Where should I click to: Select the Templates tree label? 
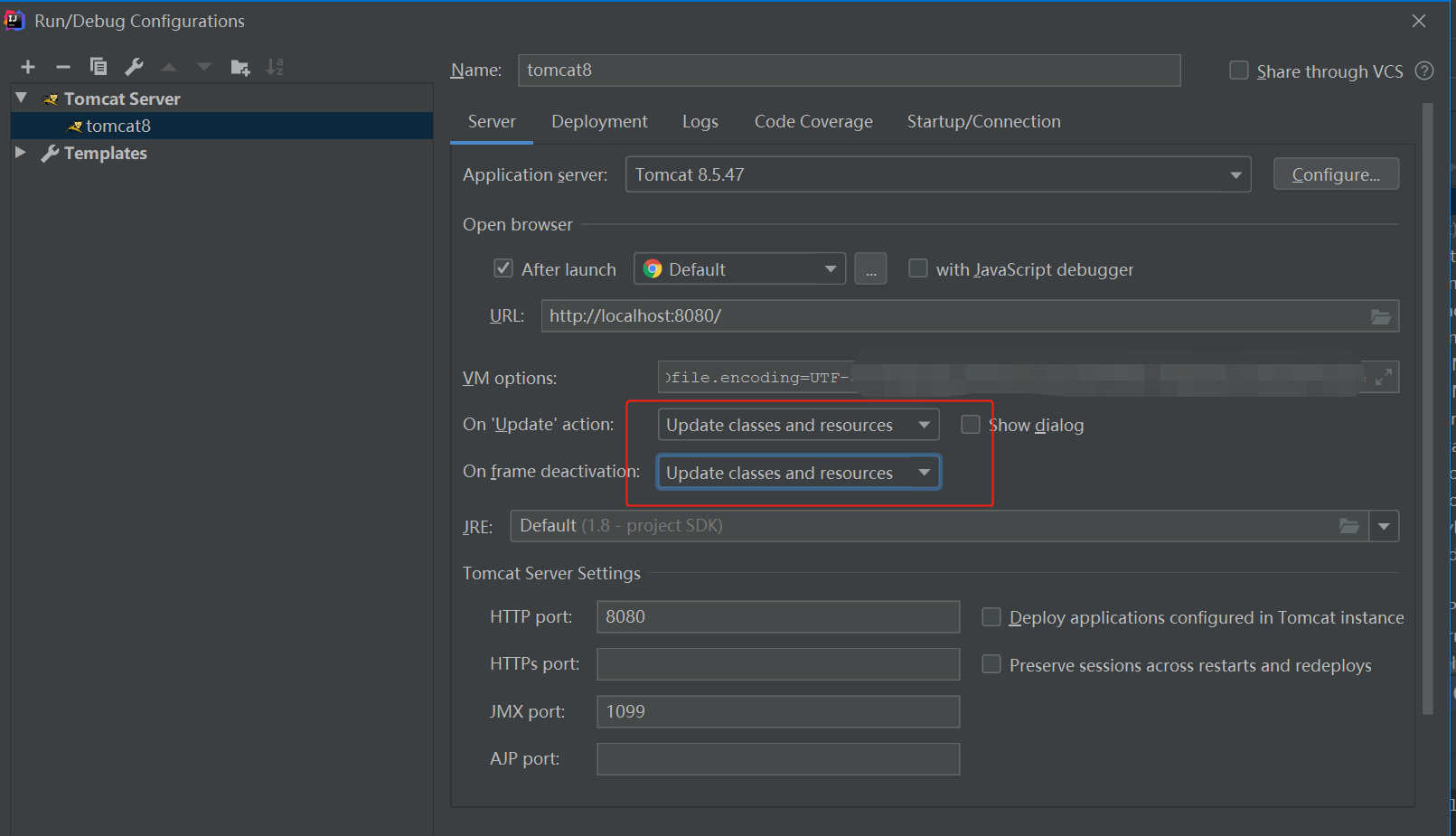[106, 154]
